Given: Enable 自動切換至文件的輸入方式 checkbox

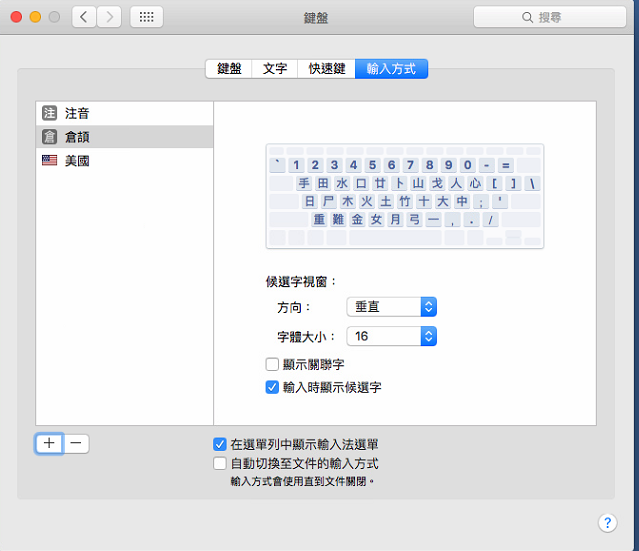Looking at the screenshot, I should click(220, 463).
